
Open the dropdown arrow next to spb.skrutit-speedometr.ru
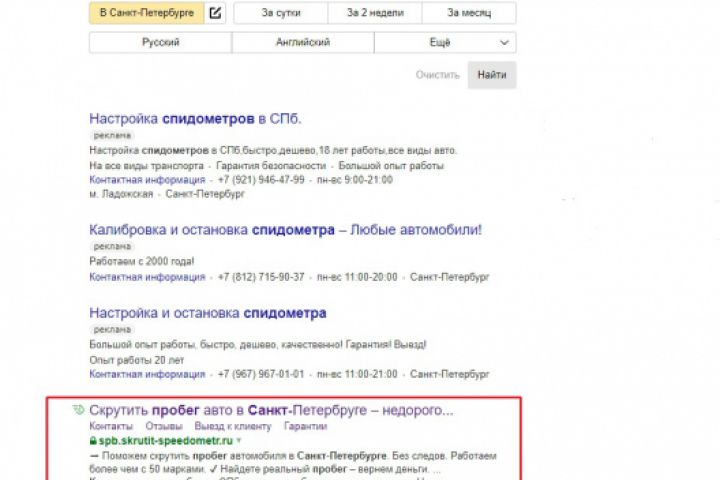click(239, 440)
